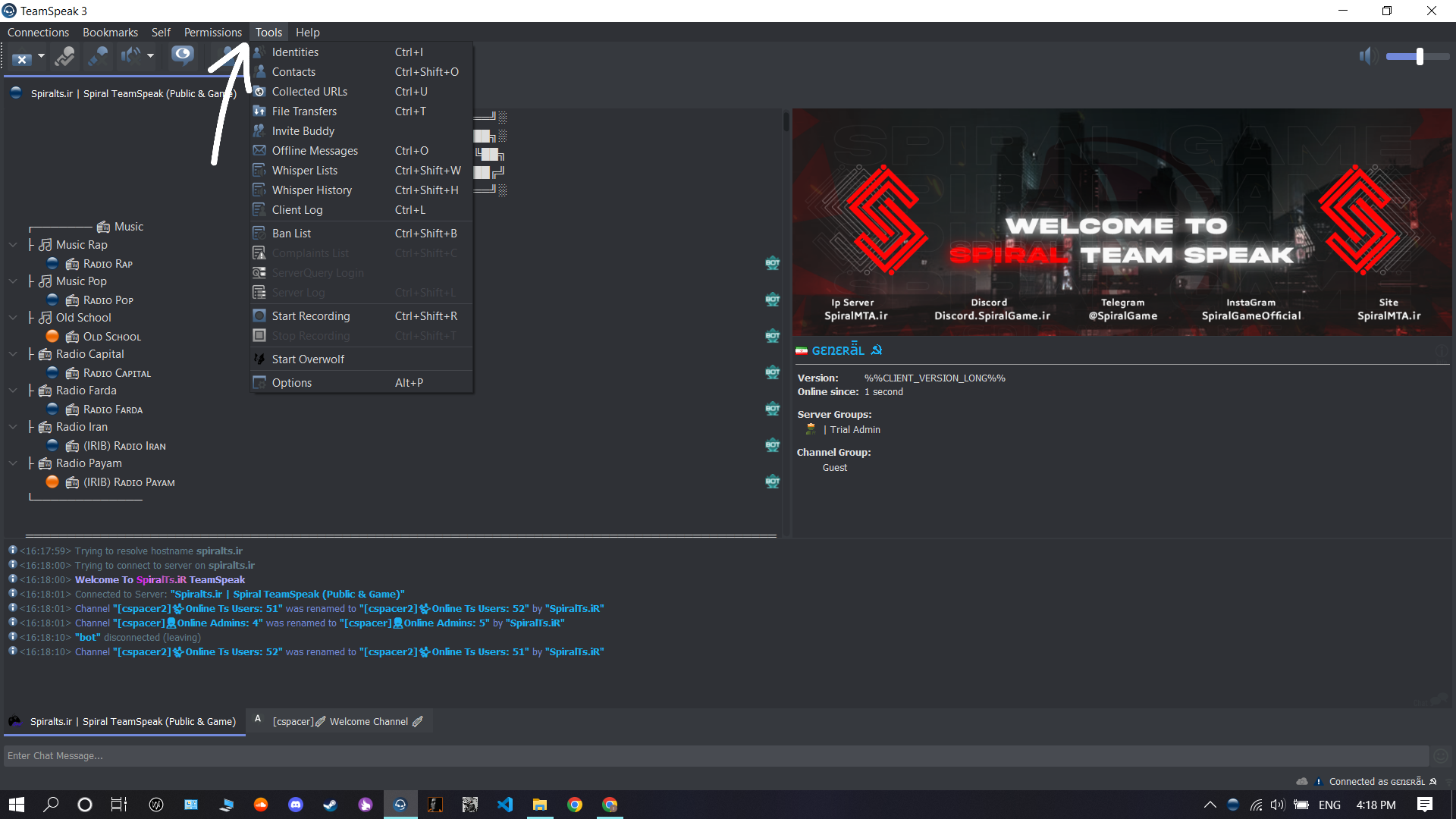Click the speaker icon near the volume slider
Image resolution: width=1456 pixels, height=819 pixels.
click(x=1368, y=56)
